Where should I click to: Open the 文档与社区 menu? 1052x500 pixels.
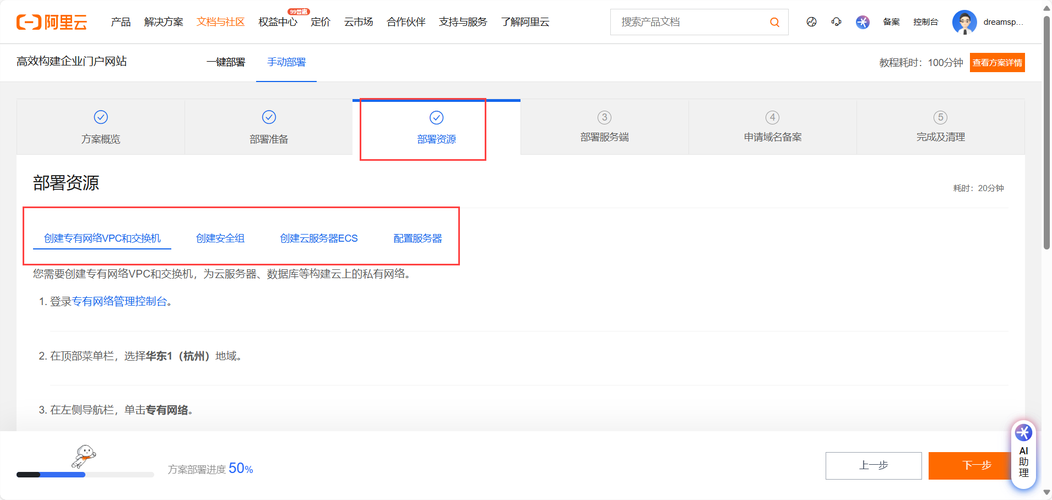click(221, 22)
